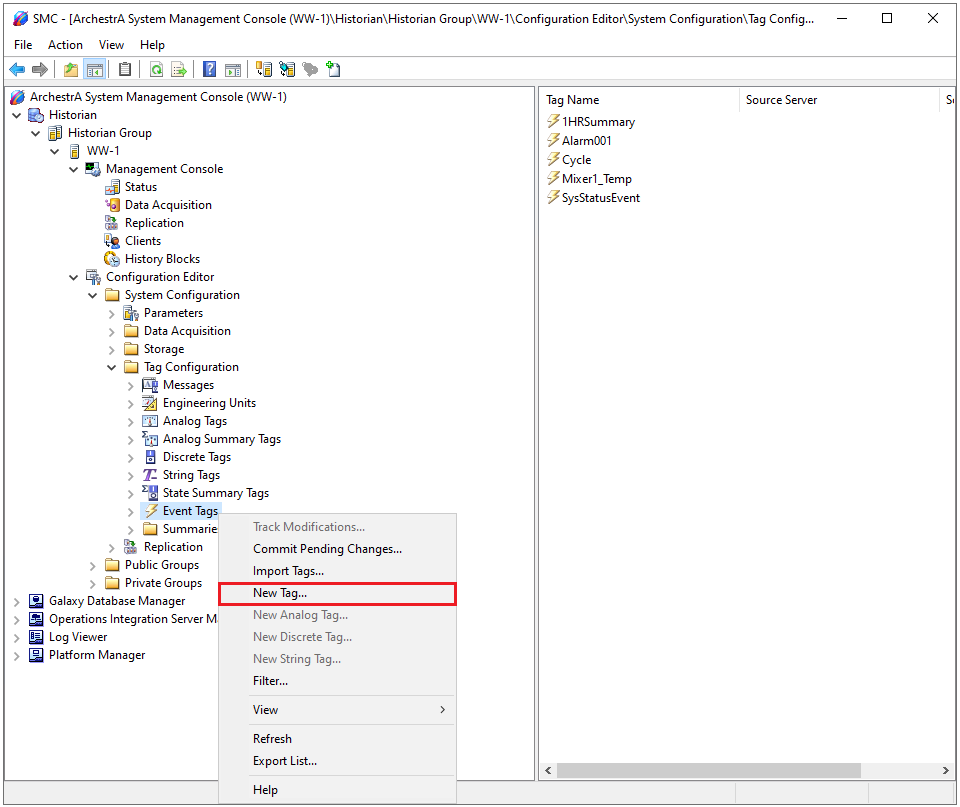Sort by the Tag Name column header
Viewport: 960px width, 807px height.
[x=640, y=100]
